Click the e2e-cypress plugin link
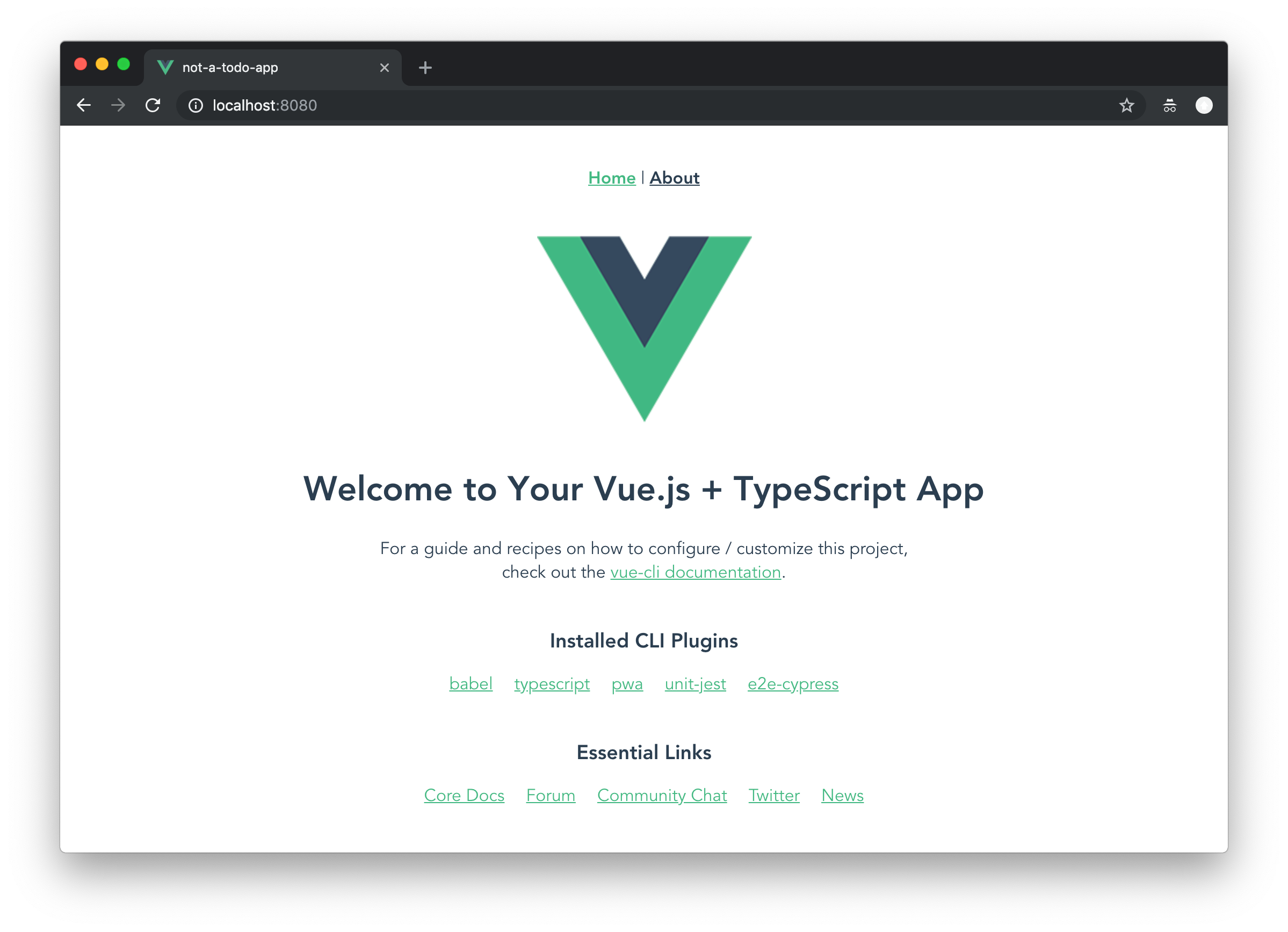This screenshot has width=1288, height=932. (793, 684)
